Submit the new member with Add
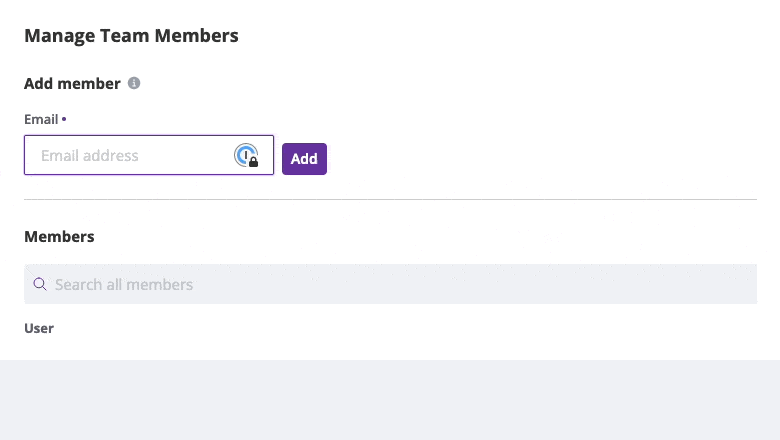This screenshot has width=780, height=440. pyautogui.click(x=304, y=159)
